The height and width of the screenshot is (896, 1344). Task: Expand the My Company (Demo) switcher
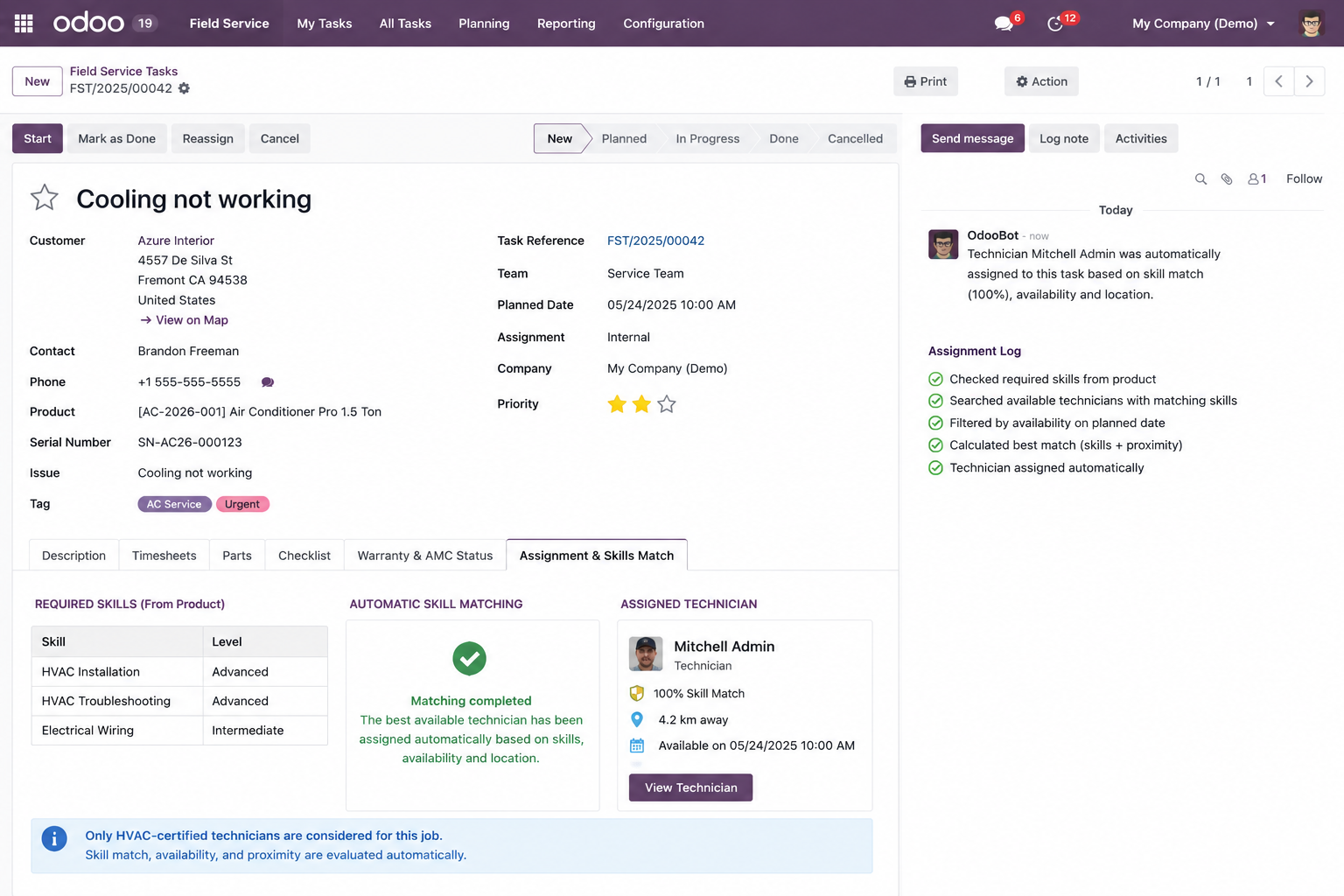(1203, 24)
